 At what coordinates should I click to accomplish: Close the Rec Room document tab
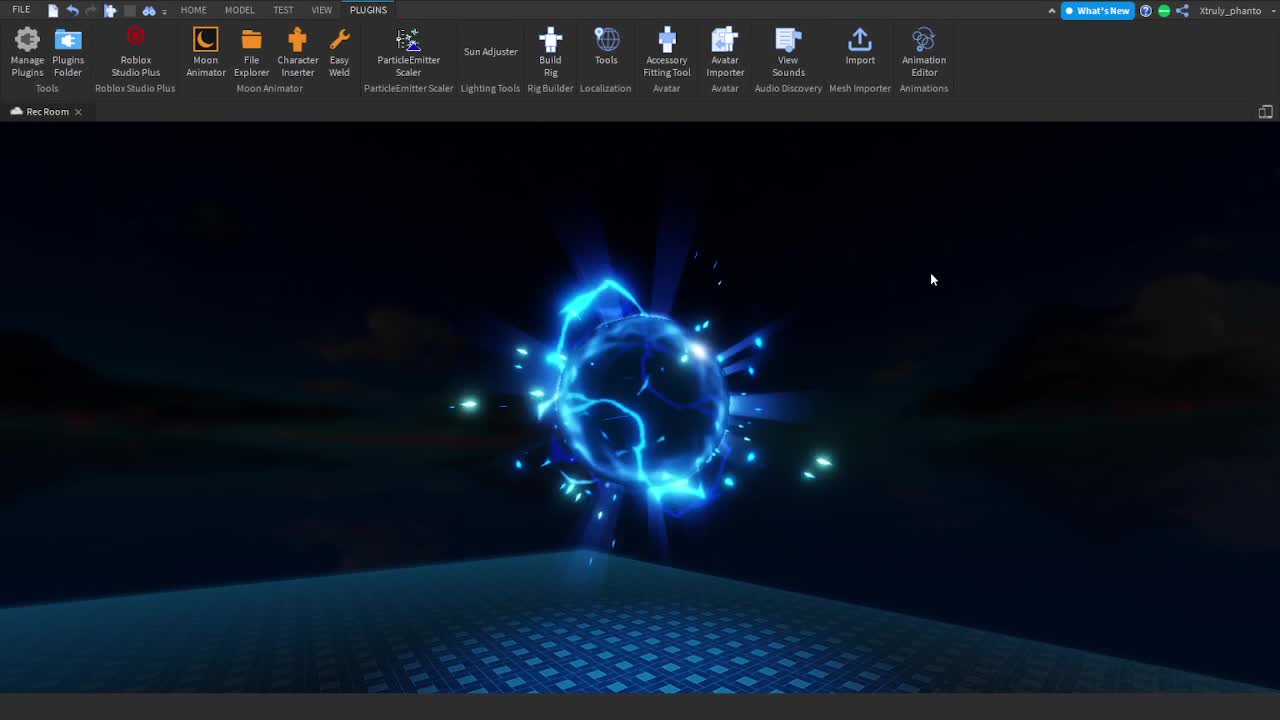[78, 112]
